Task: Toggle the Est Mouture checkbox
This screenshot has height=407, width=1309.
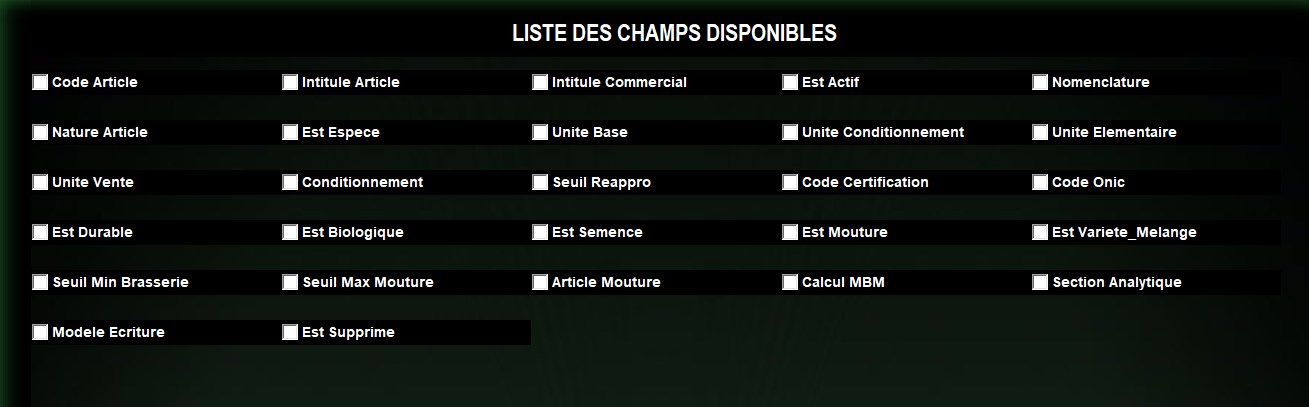Action: [x=790, y=232]
